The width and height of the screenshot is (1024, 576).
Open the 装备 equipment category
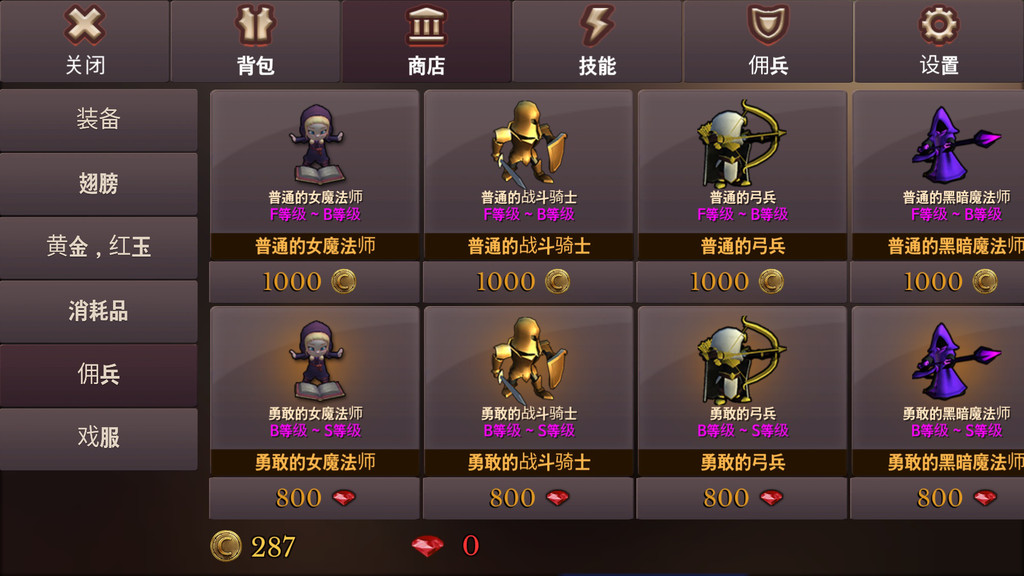pos(99,120)
